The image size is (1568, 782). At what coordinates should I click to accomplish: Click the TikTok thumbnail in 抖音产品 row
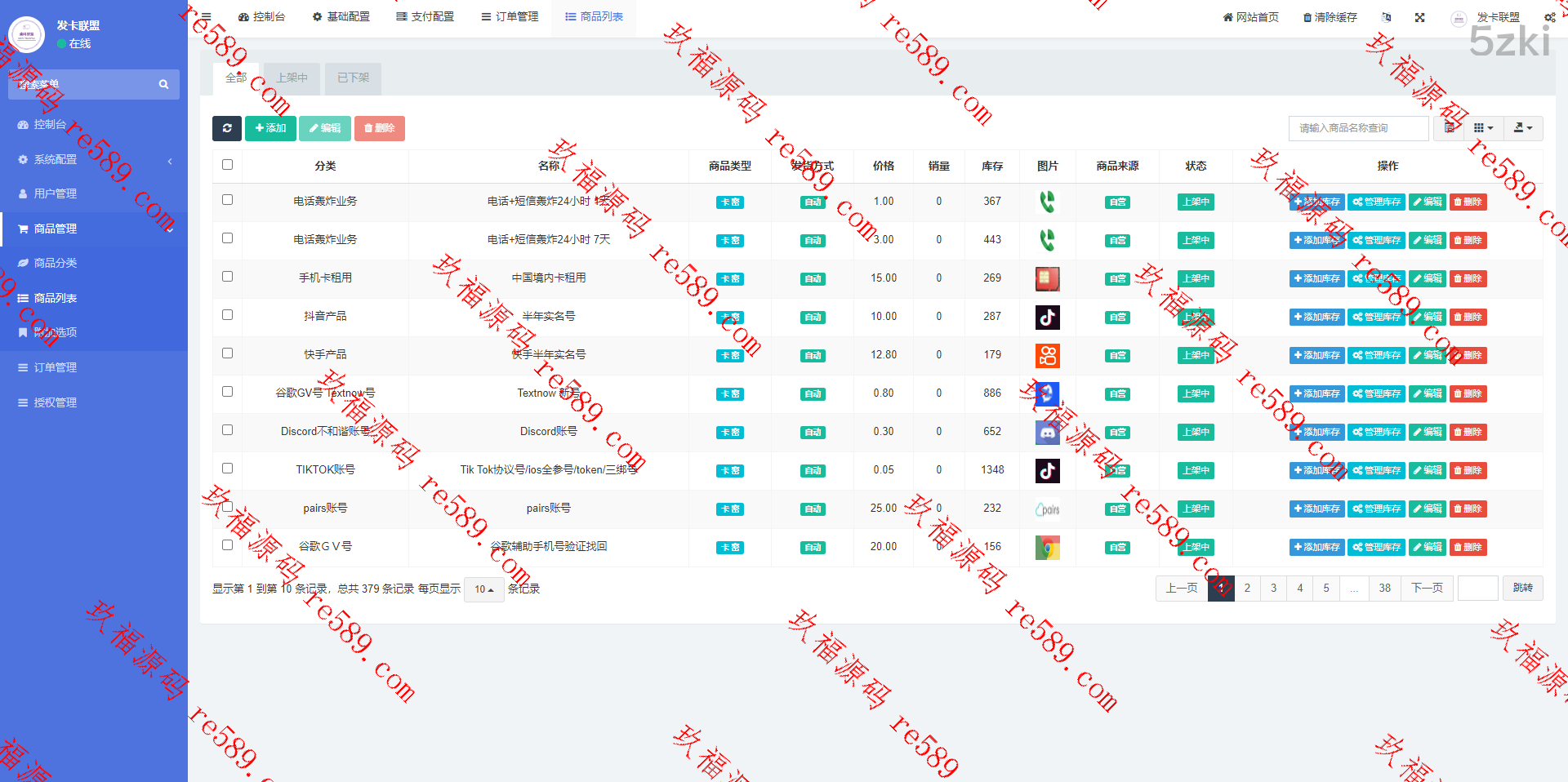click(x=1048, y=317)
